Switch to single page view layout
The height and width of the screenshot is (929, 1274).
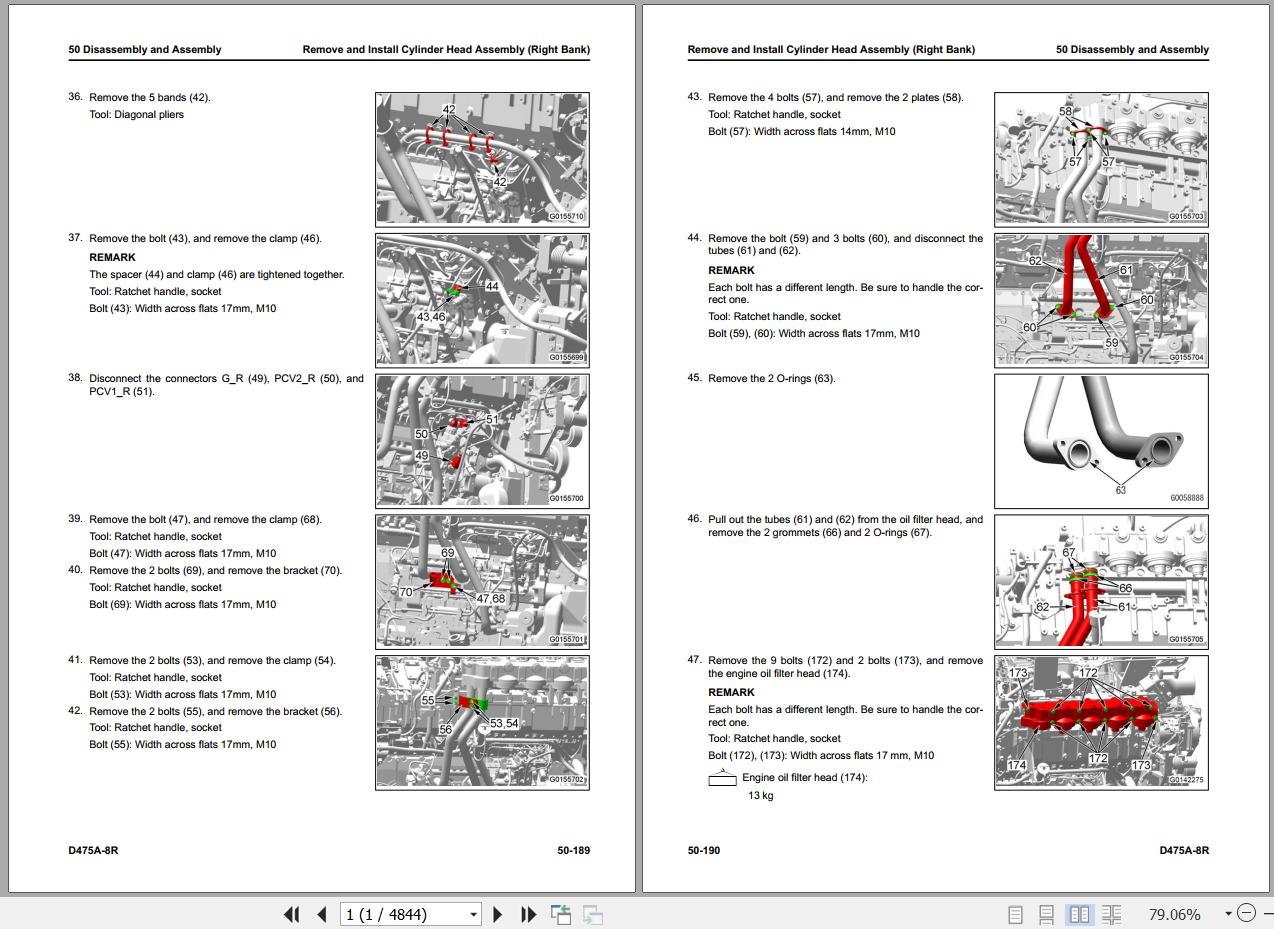click(x=1015, y=914)
